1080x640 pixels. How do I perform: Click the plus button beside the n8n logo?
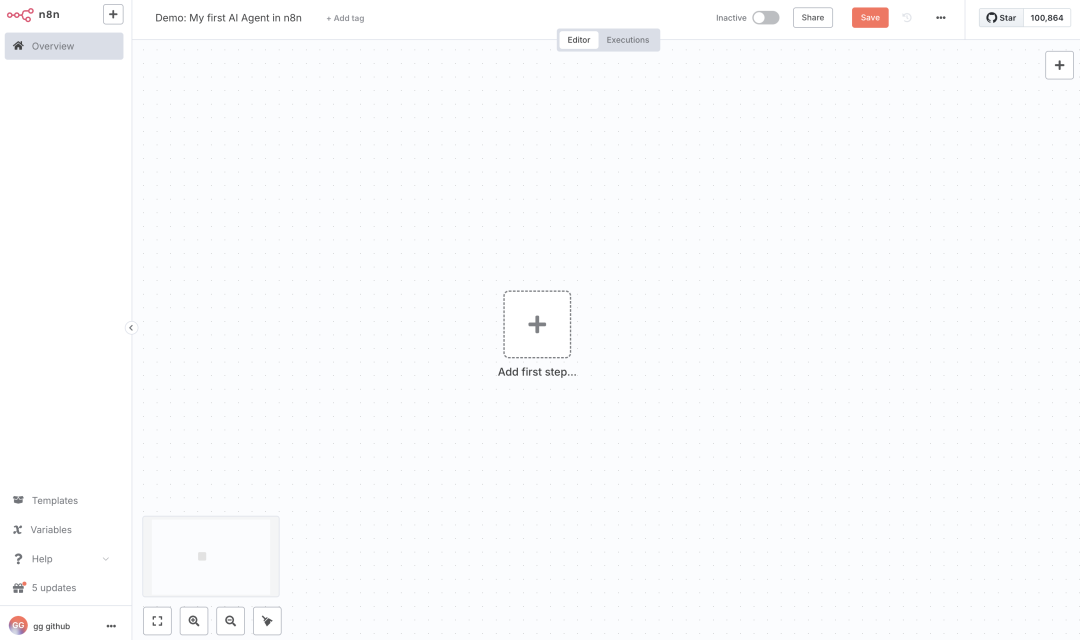tap(113, 14)
